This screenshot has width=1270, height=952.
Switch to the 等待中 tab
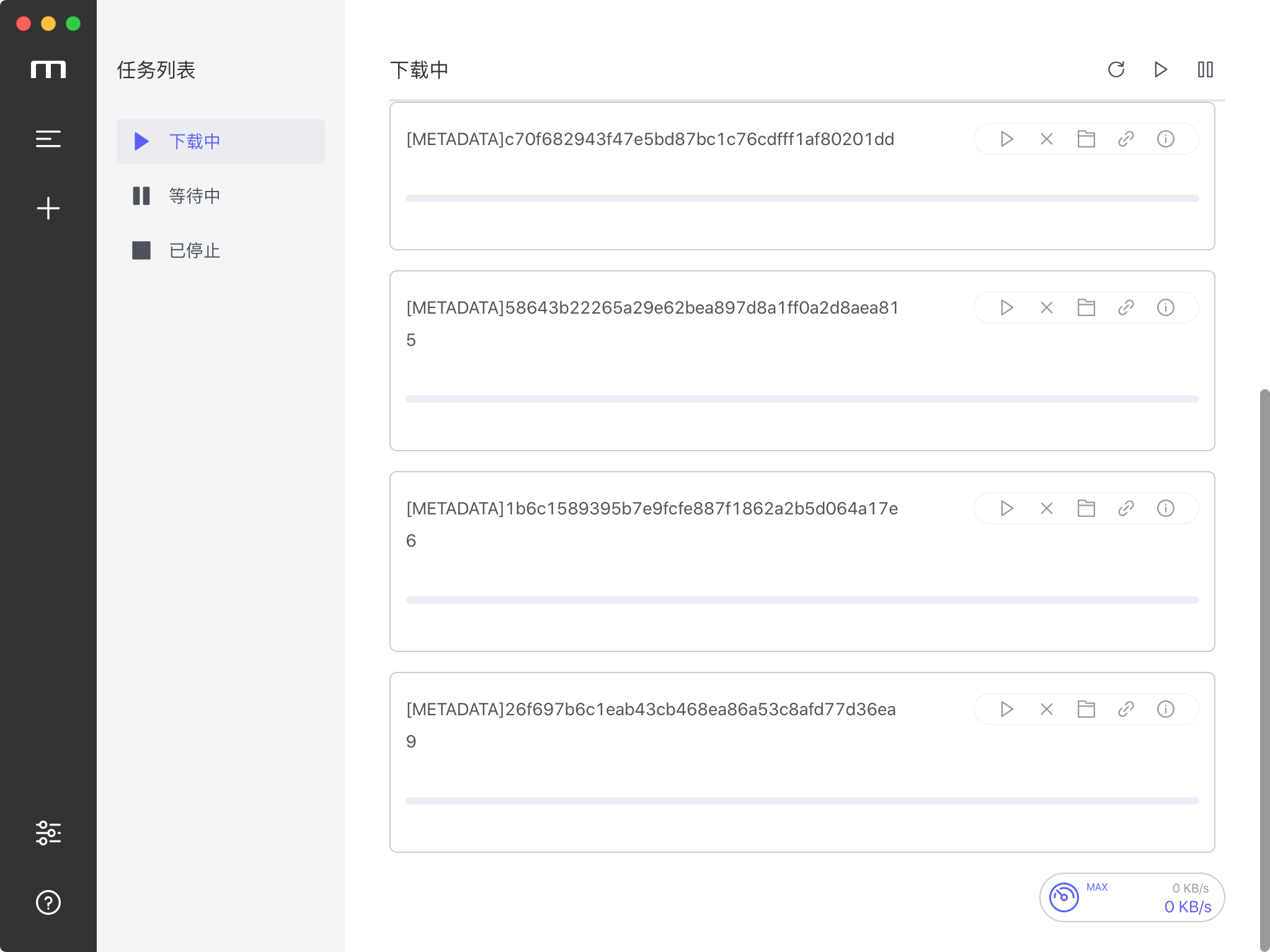click(x=221, y=196)
